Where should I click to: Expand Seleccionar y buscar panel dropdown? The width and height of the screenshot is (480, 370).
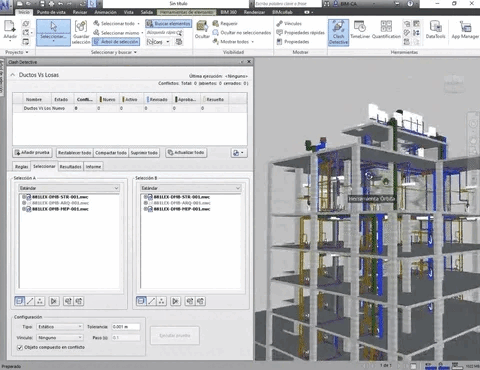[x=135, y=52]
